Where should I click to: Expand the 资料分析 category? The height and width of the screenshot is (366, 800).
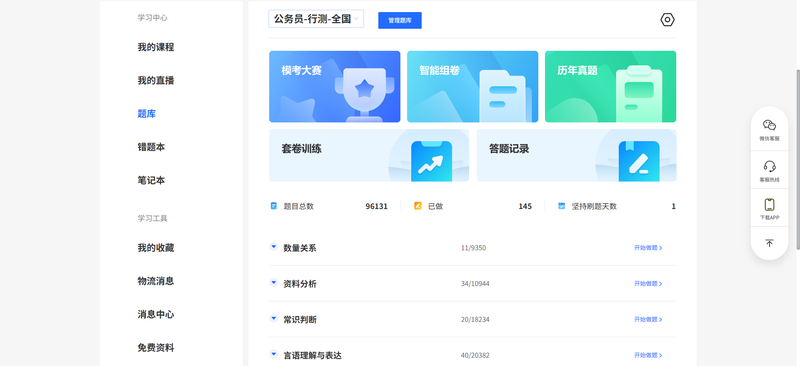pos(273,282)
